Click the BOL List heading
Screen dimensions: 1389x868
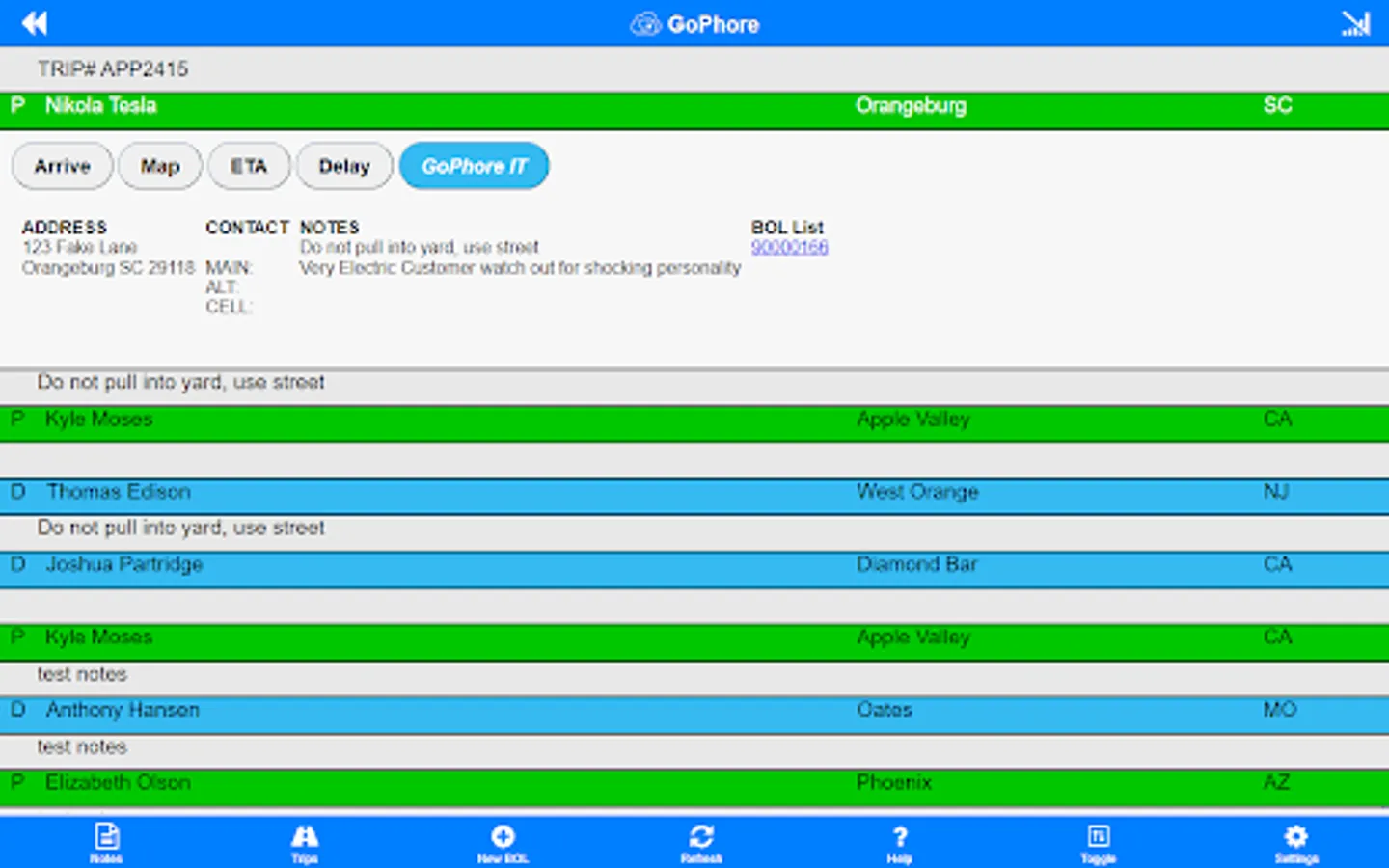(x=787, y=228)
